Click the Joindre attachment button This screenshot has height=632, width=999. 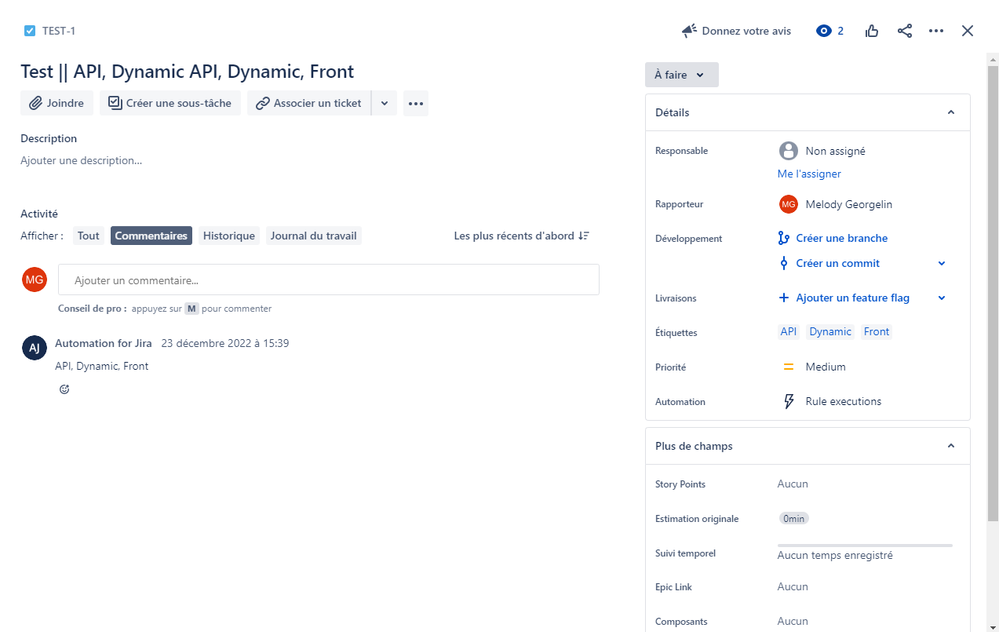coord(57,103)
